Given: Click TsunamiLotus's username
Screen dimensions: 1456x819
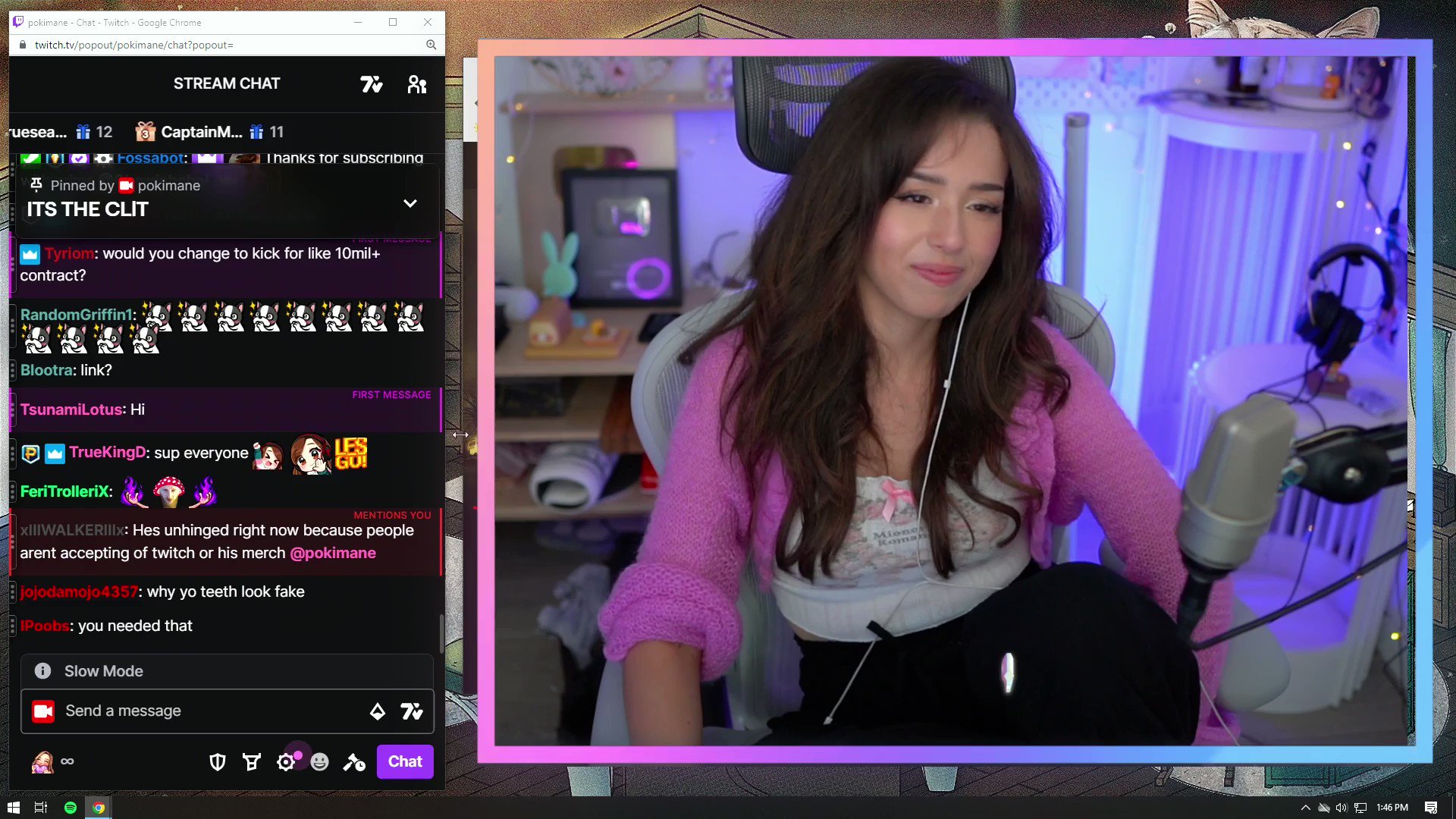Looking at the screenshot, I should coord(71,409).
